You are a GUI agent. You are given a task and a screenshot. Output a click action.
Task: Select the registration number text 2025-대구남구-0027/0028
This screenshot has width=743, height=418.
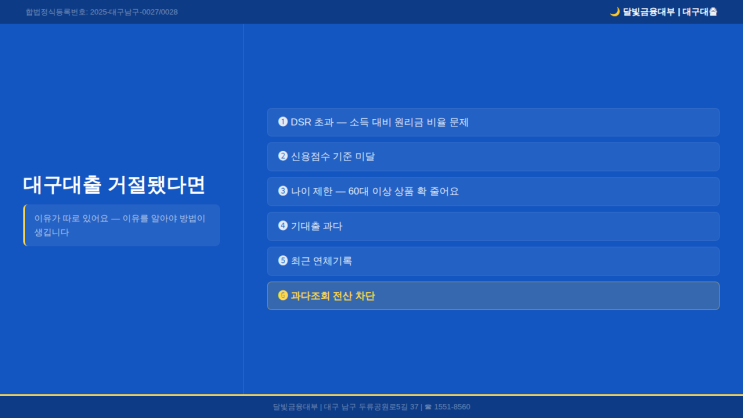(x=134, y=12)
